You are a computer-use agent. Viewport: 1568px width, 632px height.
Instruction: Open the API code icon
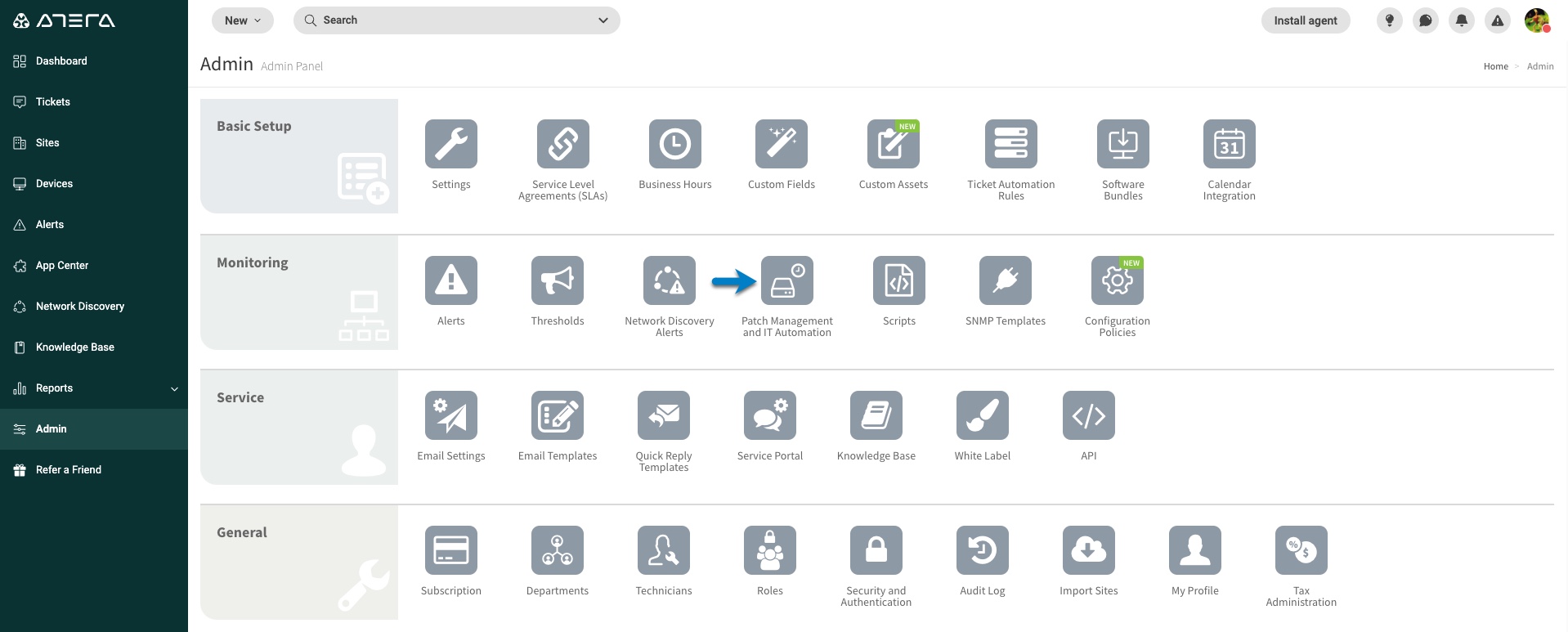point(1089,415)
